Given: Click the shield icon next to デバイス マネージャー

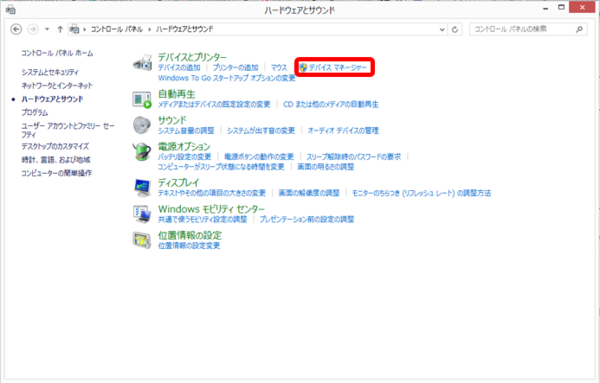Looking at the screenshot, I should click(x=303, y=68).
